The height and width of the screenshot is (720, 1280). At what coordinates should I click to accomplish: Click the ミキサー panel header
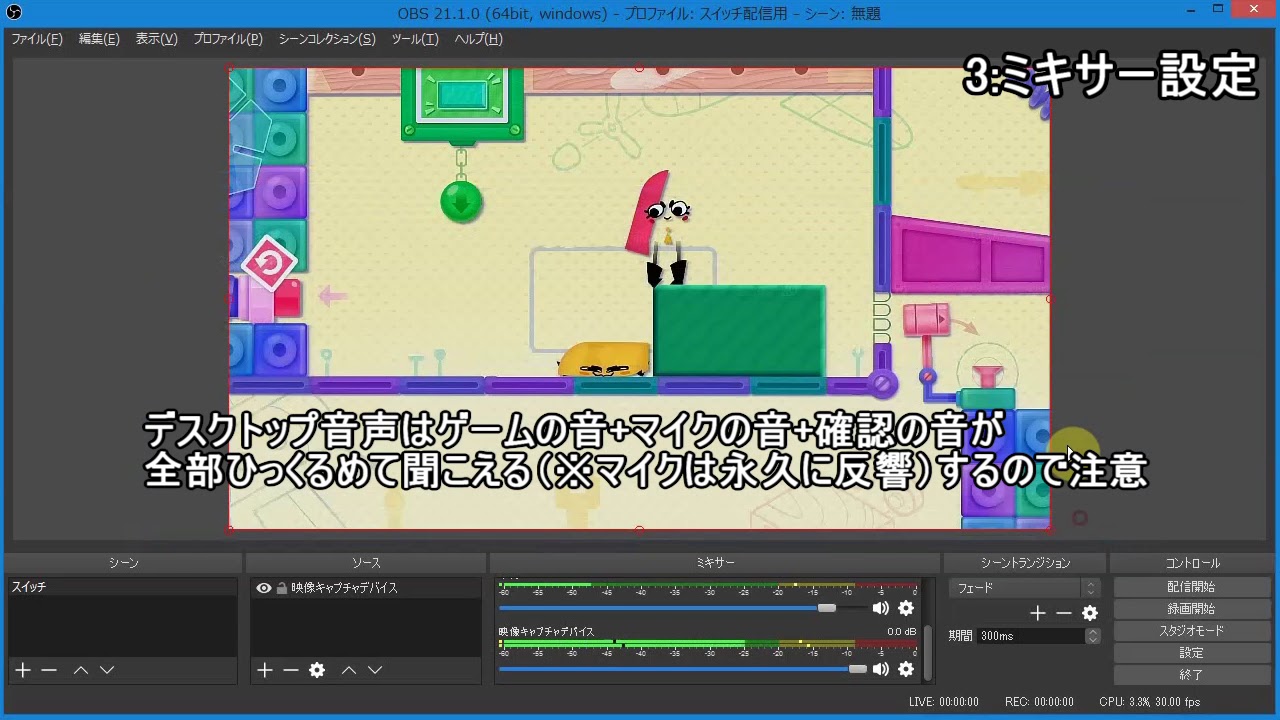pos(716,563)
